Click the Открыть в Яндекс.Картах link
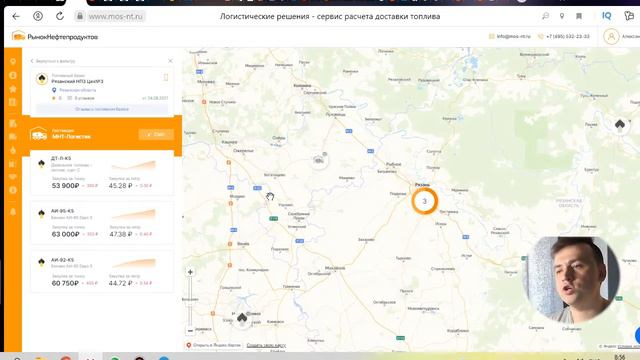 (213, 345)
